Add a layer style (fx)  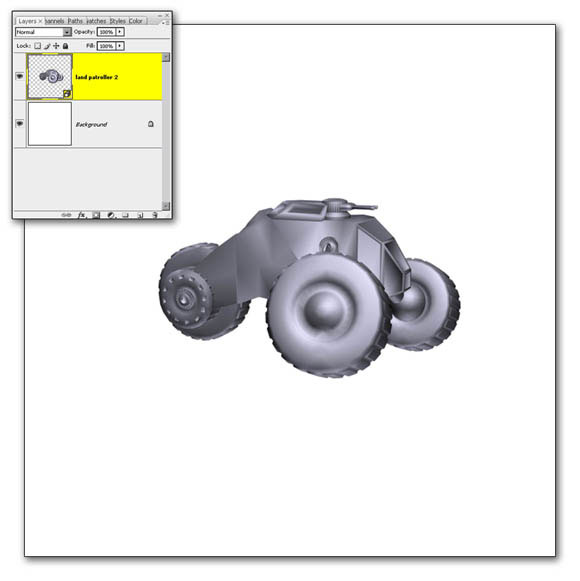click(82, 215)
